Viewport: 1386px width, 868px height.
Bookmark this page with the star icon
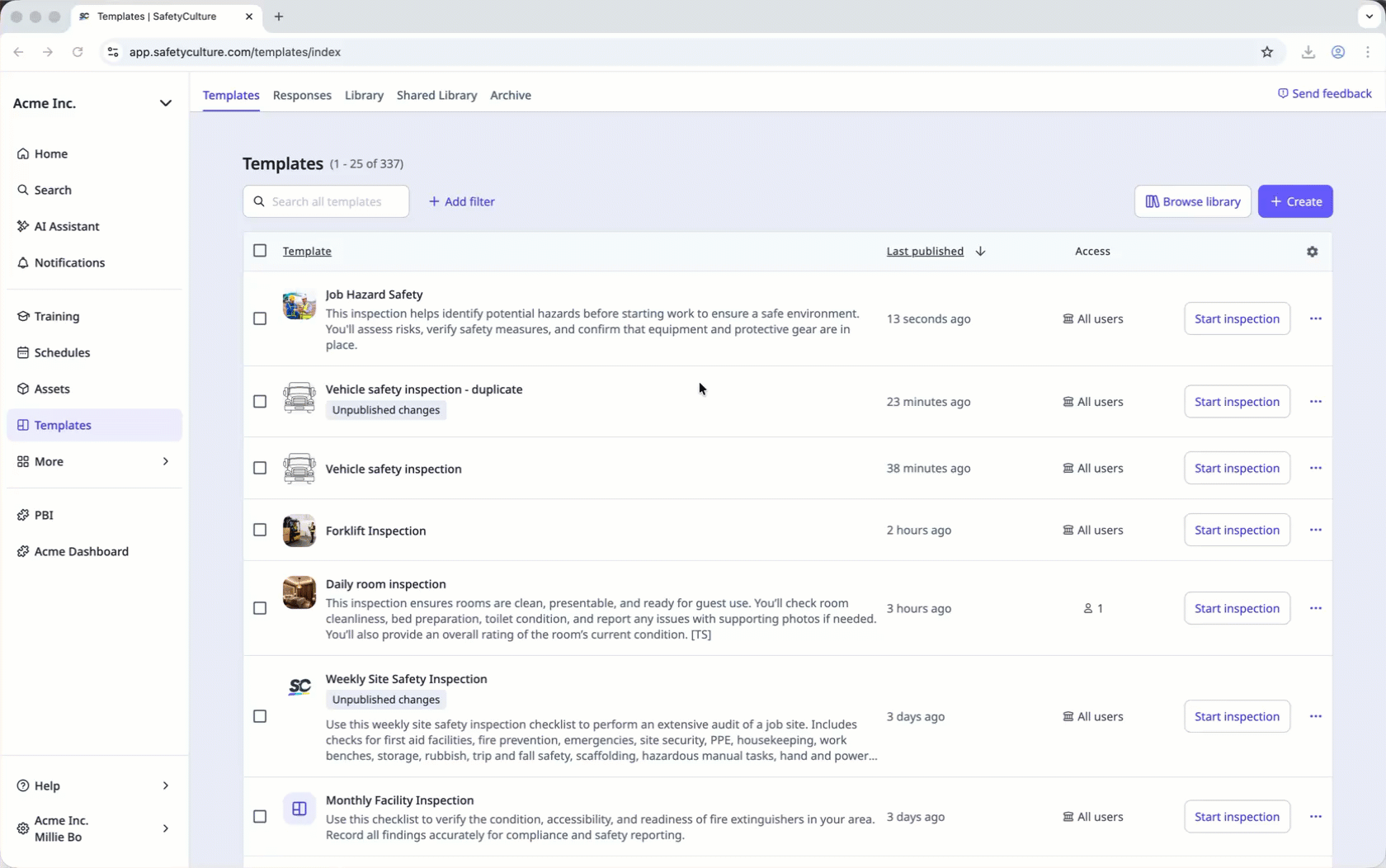pyautogui.click(x=1267, y=52)
